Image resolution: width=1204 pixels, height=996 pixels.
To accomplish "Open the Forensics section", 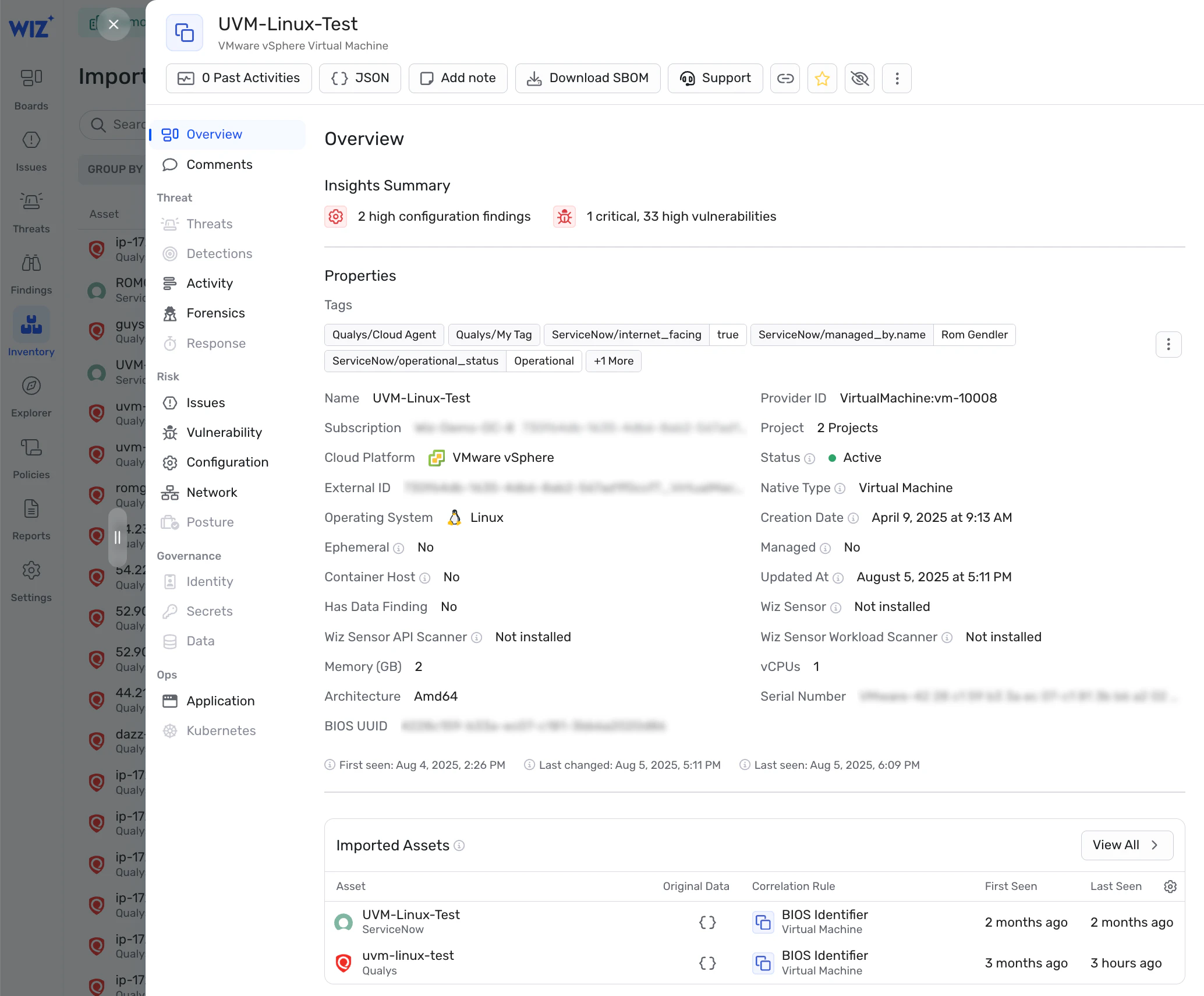I will click(x=228, y=313).
